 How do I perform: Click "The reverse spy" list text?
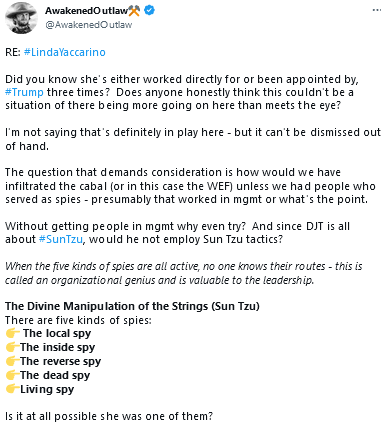click(60, 361)
